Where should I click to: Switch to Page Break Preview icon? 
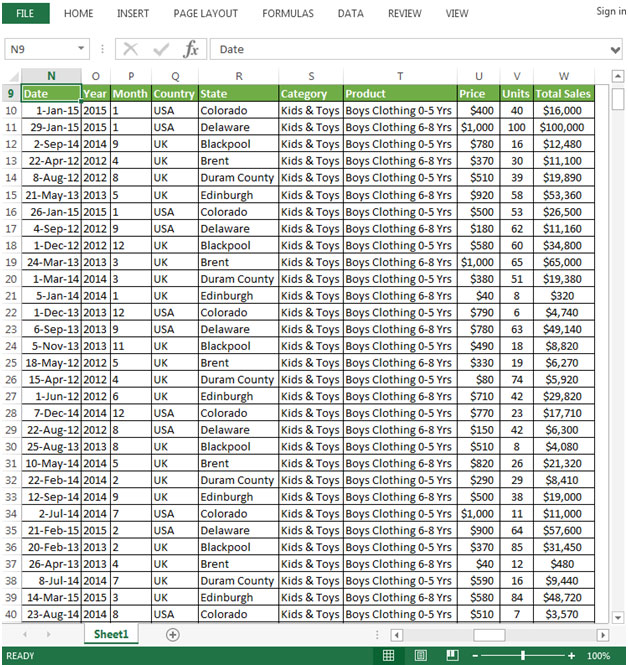[452, 656]
